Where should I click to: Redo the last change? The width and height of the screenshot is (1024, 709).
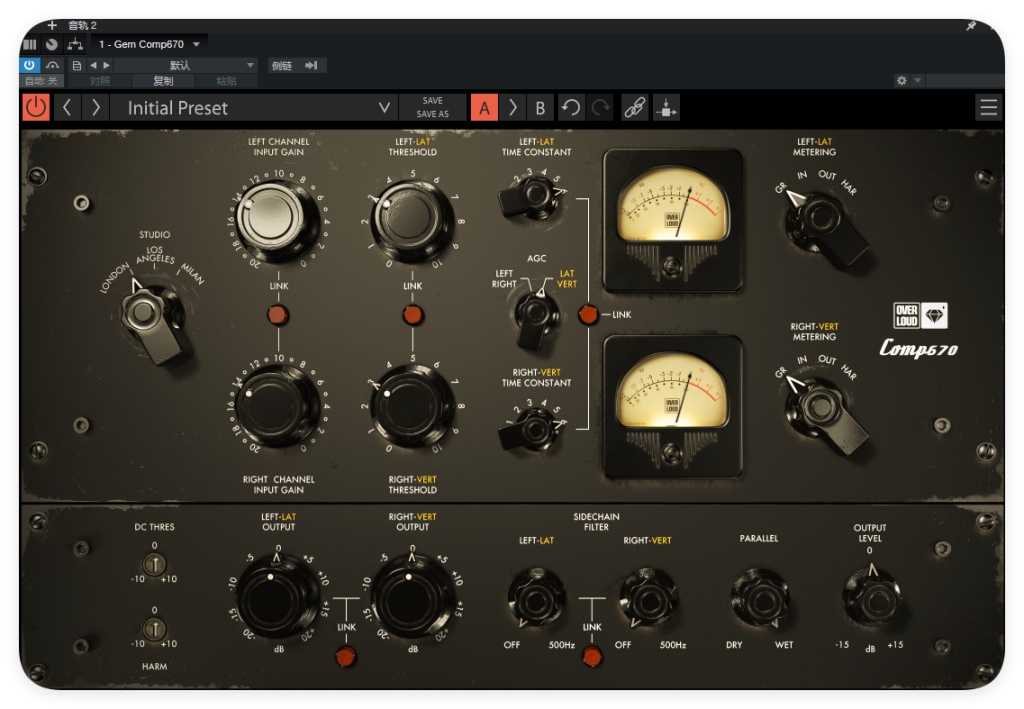pos(600,108)
